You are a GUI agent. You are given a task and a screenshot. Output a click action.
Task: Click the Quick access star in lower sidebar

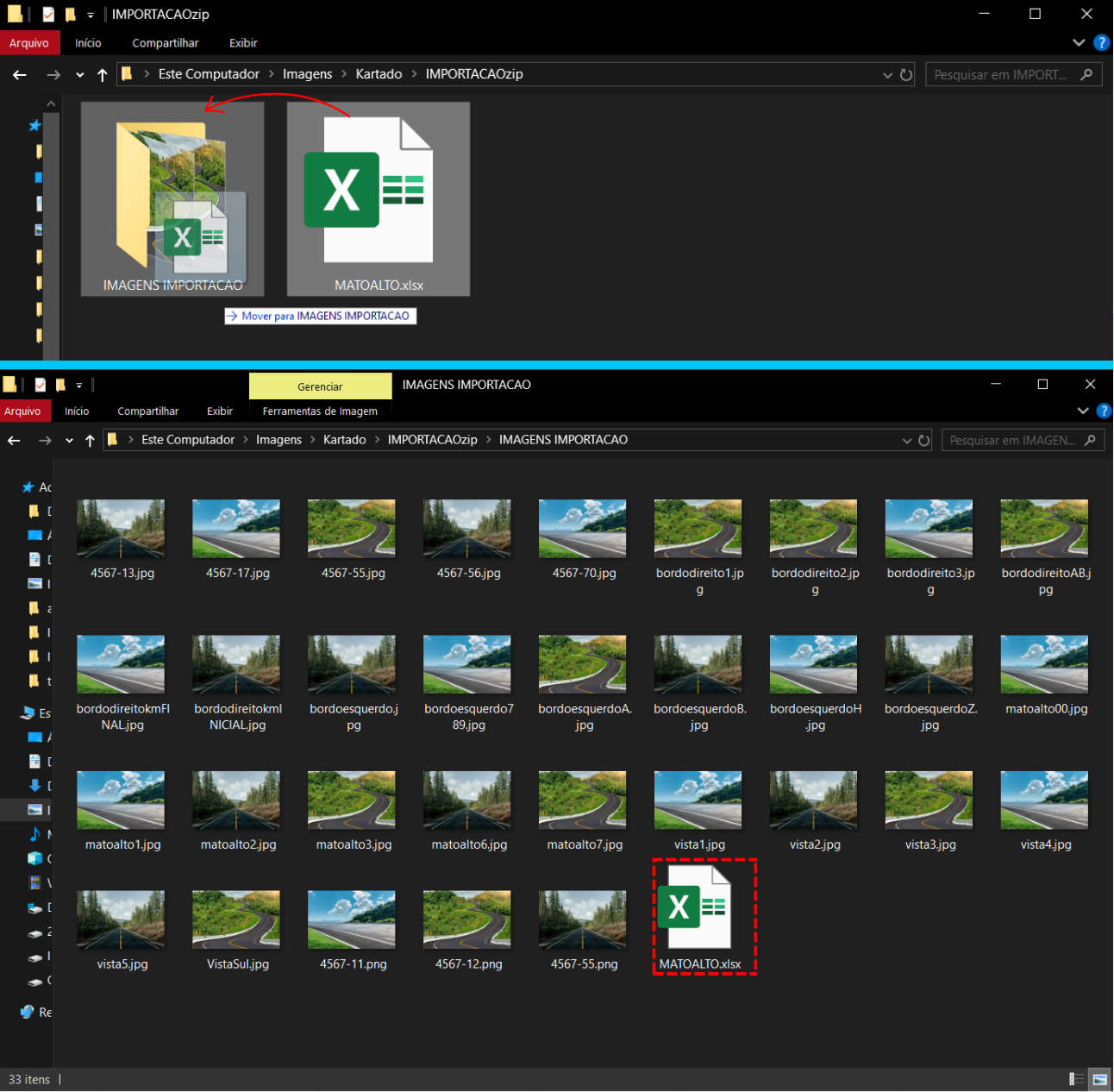coord(28,487)
